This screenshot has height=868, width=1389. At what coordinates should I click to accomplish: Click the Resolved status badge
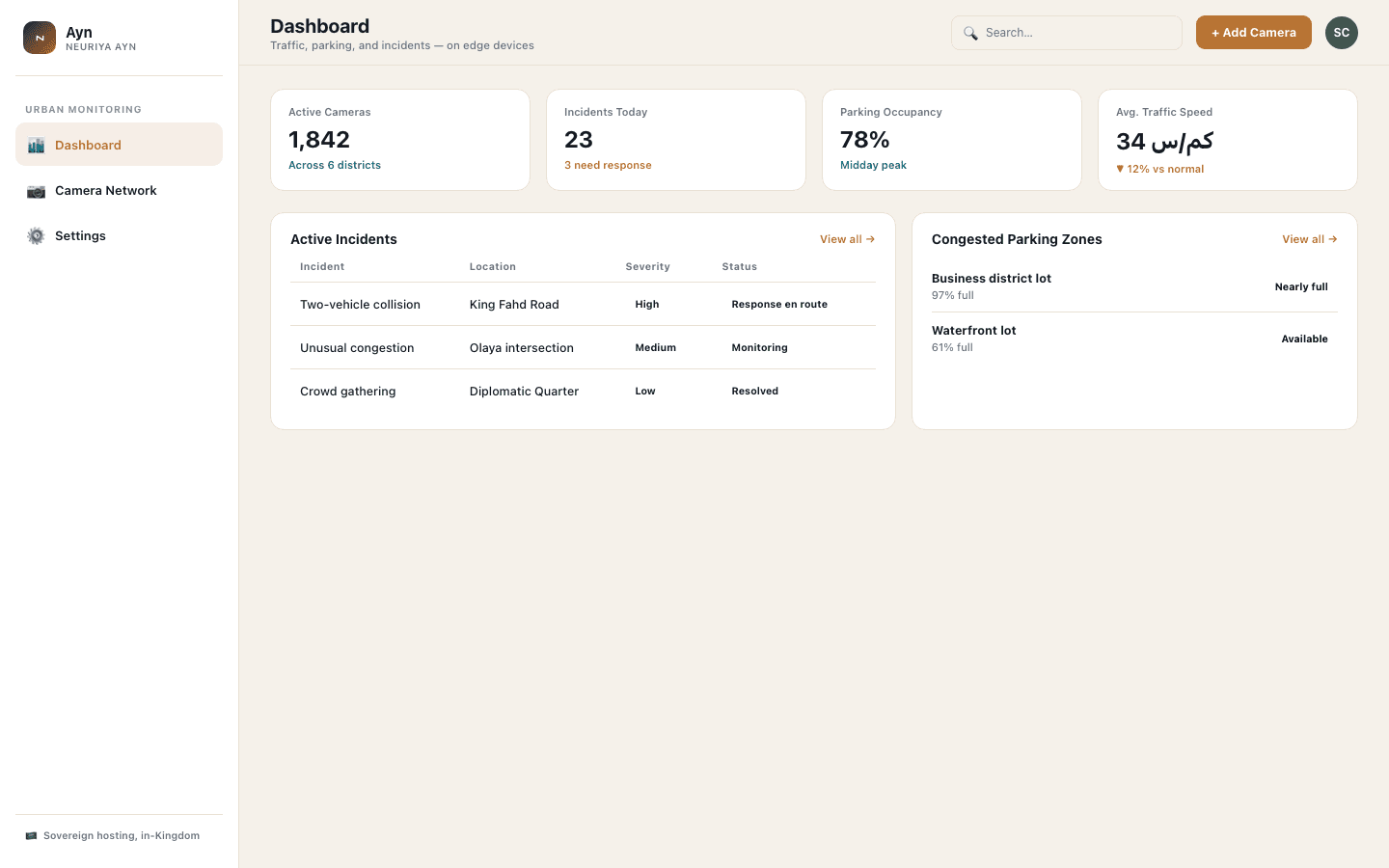(755, 392)
